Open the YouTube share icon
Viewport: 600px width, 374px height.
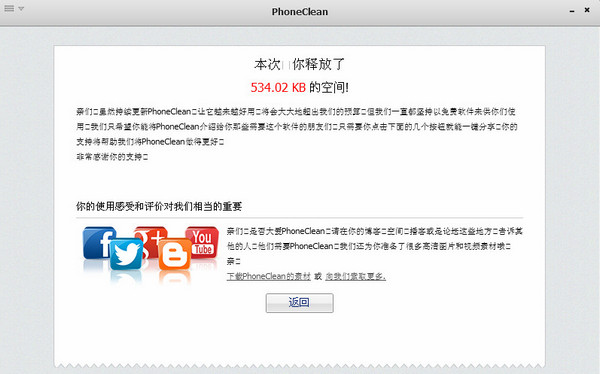[x=202, y=242]
